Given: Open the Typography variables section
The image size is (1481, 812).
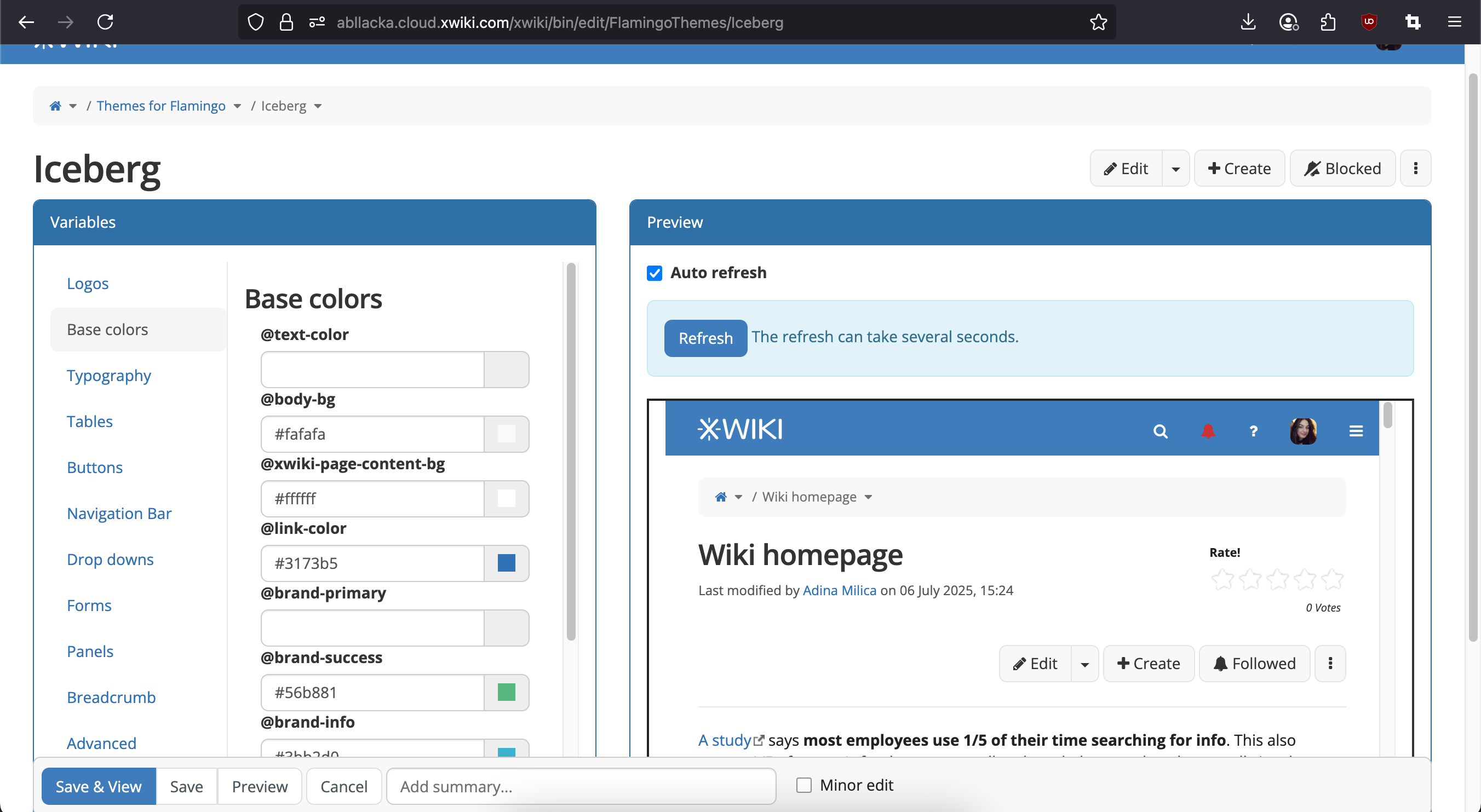Looking at the screenshot, I should click(x=108, y=375).
